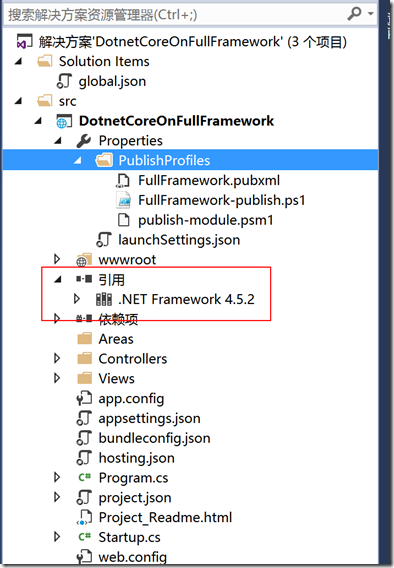Click the src folder icon

[45, 100]
